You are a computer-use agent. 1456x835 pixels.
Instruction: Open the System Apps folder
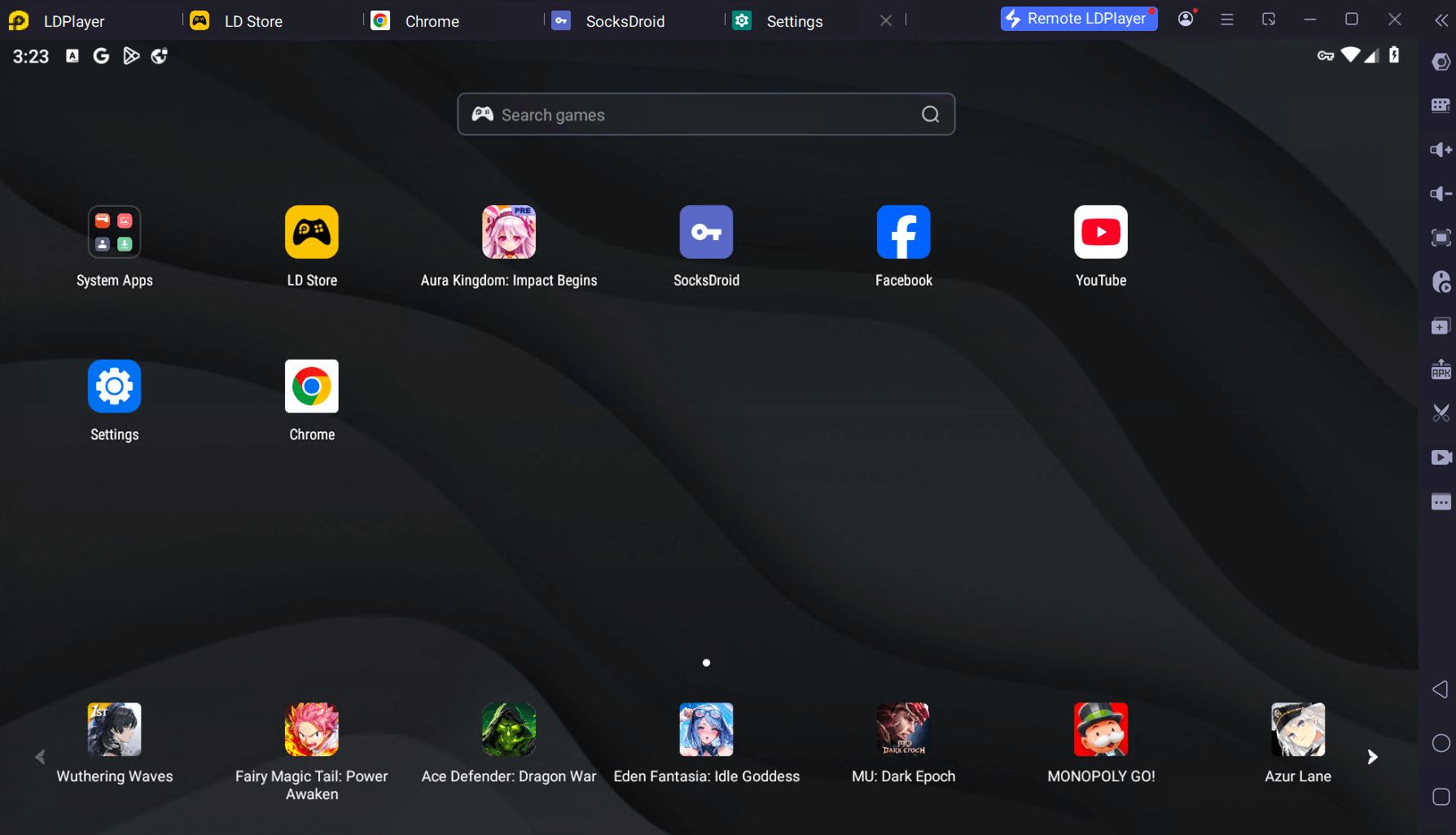115,233
